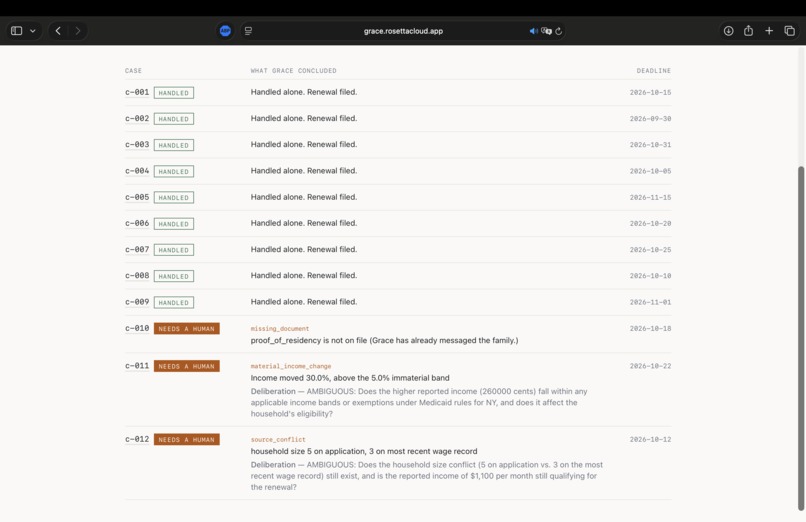This screenshot has width=806, height=522.
Task: Click the grace.rosettacloud.app address bar
Action: coord(403,31)
